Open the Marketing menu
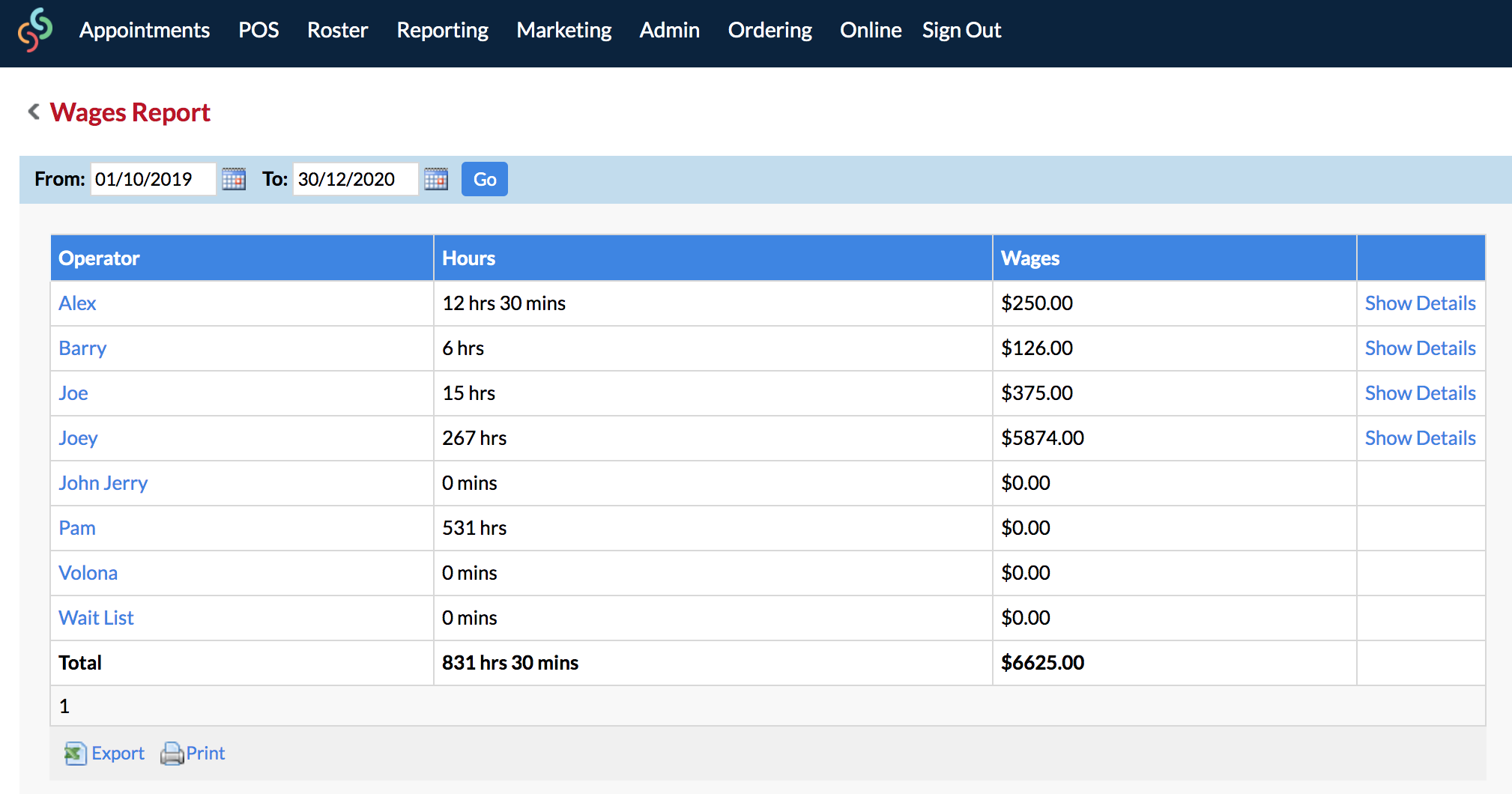The height and width of the screenshot is (794, 1512). (x=564, y=30)
